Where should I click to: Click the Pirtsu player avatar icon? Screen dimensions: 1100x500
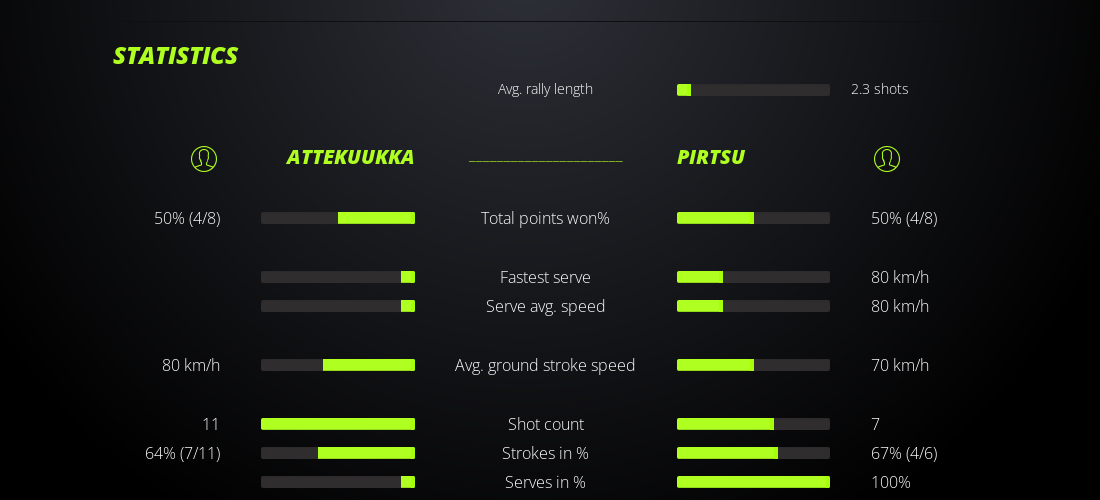pos(887,159)
